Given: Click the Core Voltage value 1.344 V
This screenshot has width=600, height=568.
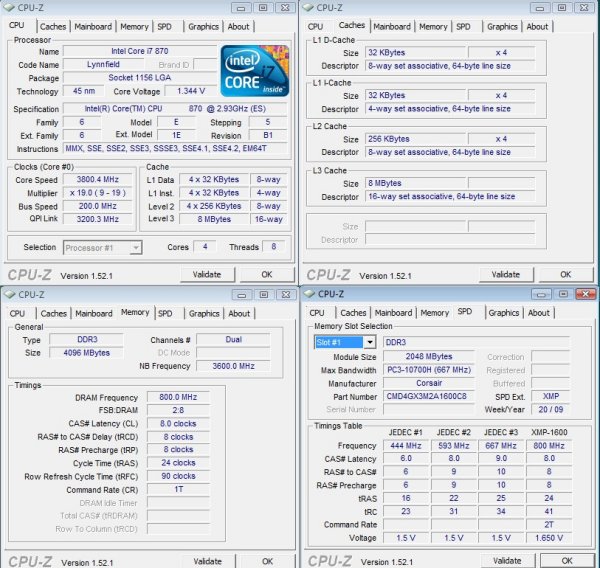Looking at the screenshot, I should [191, 91].
